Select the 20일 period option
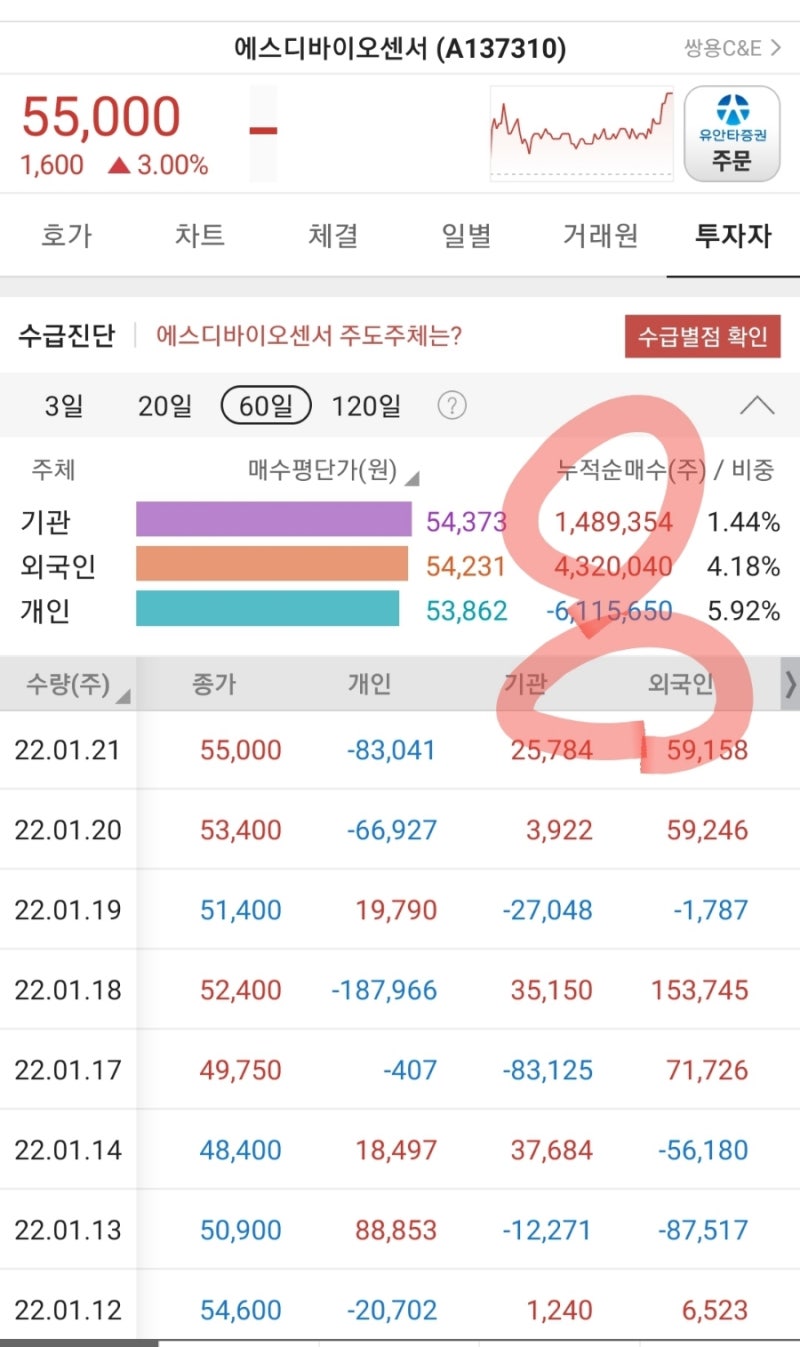 pyautogui.click(x=163, y=406)
